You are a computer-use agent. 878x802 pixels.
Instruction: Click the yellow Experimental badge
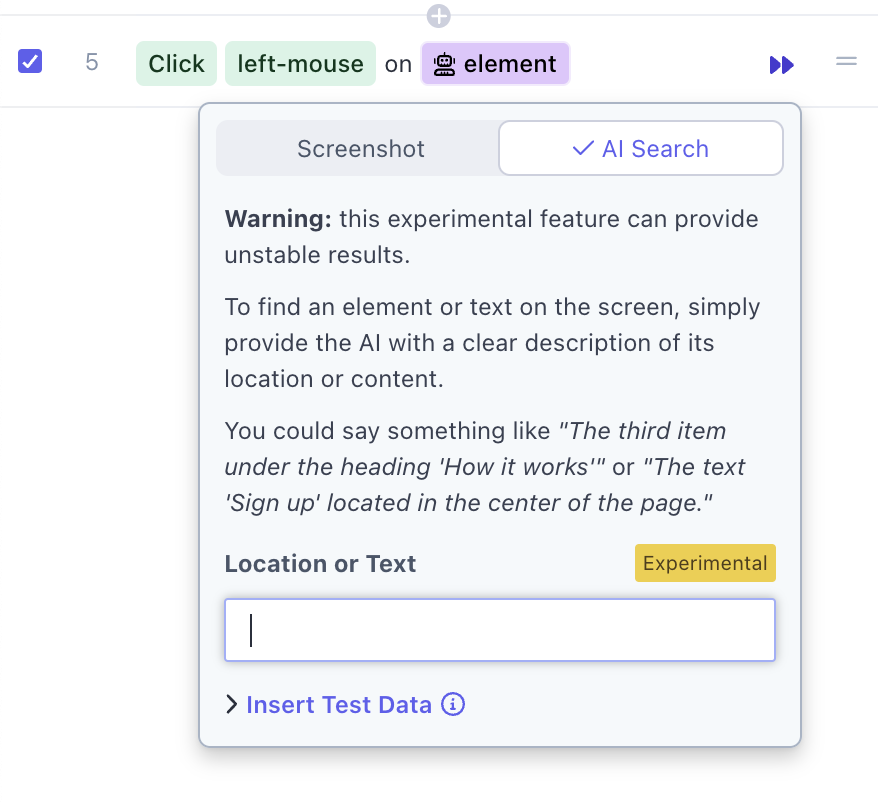coord(705,563)
